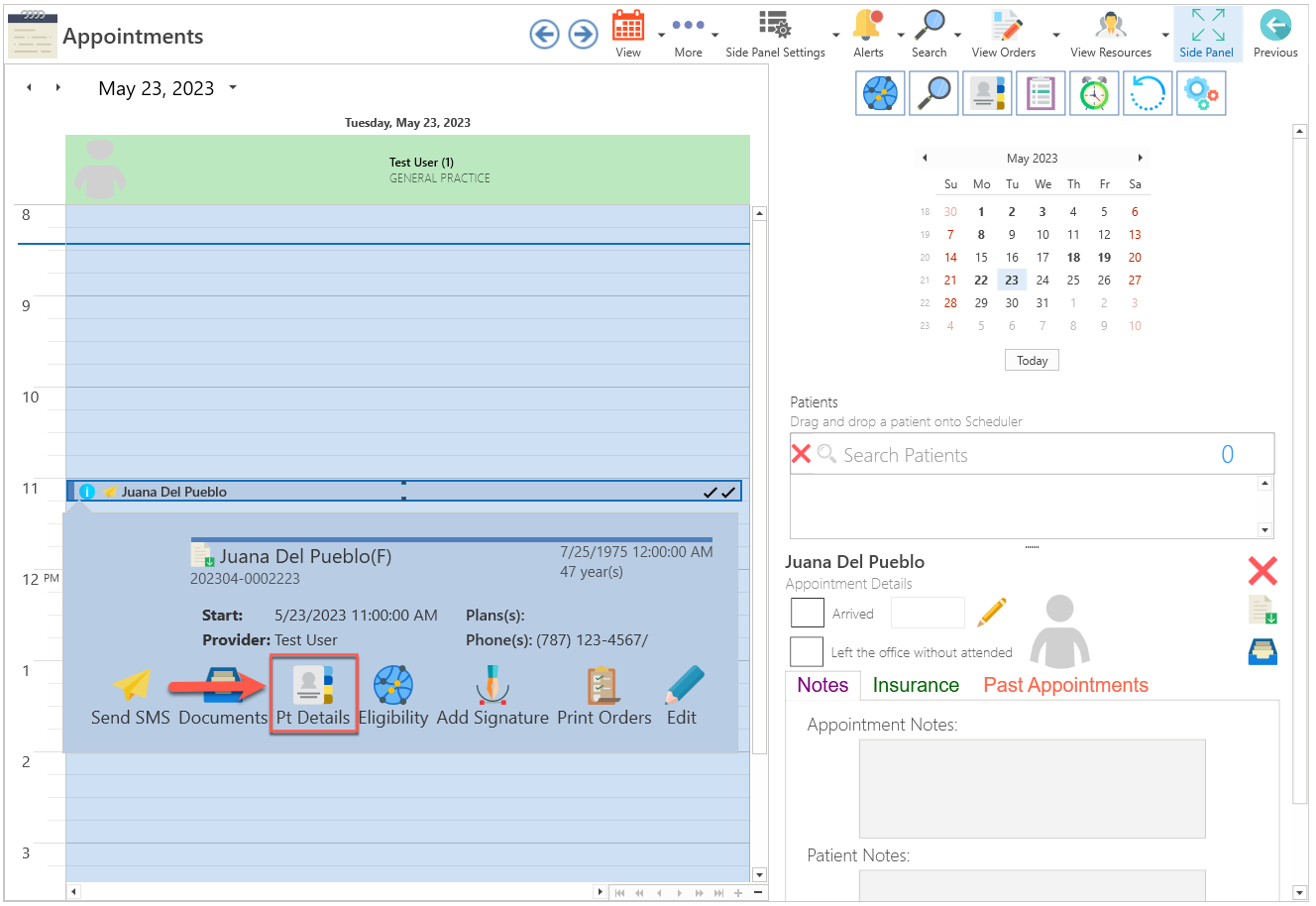This screenshot has height=906, width=1316.
Task: Click the Today button
Action: (1032, 361)
